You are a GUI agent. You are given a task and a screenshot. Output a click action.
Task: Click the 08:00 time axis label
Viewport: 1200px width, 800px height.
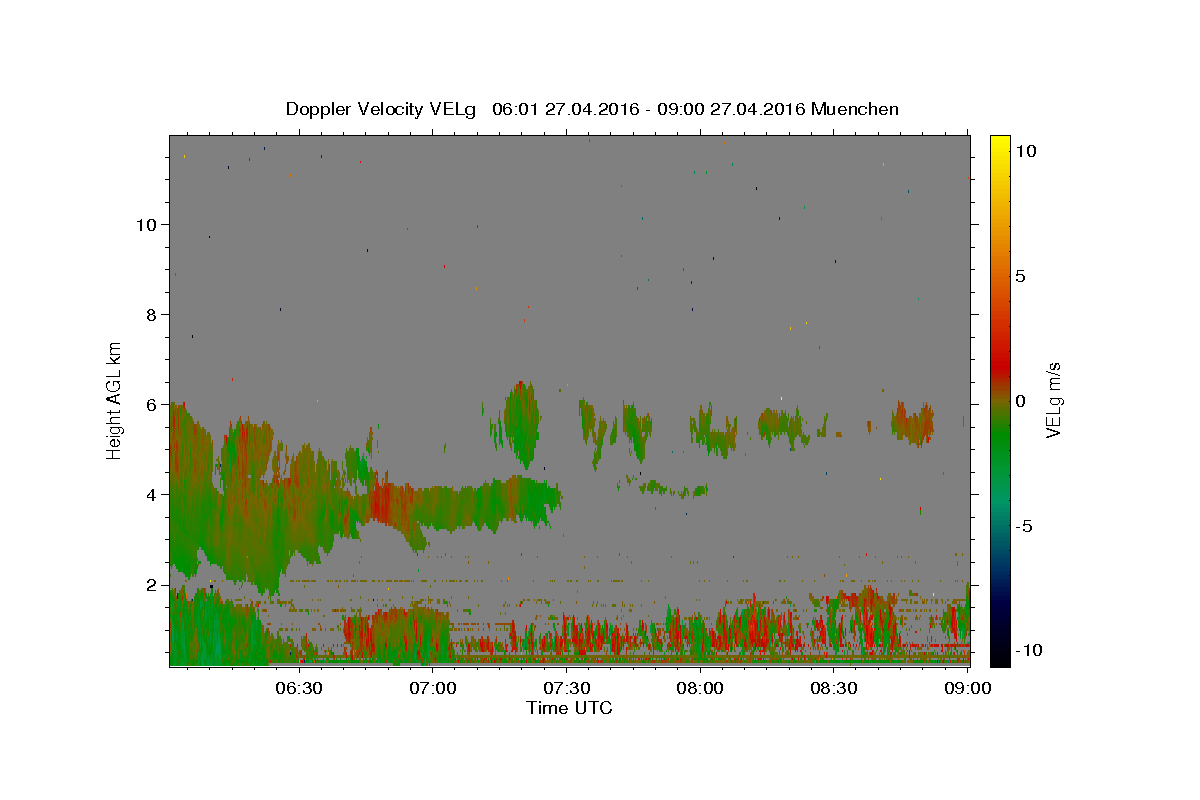701,688
